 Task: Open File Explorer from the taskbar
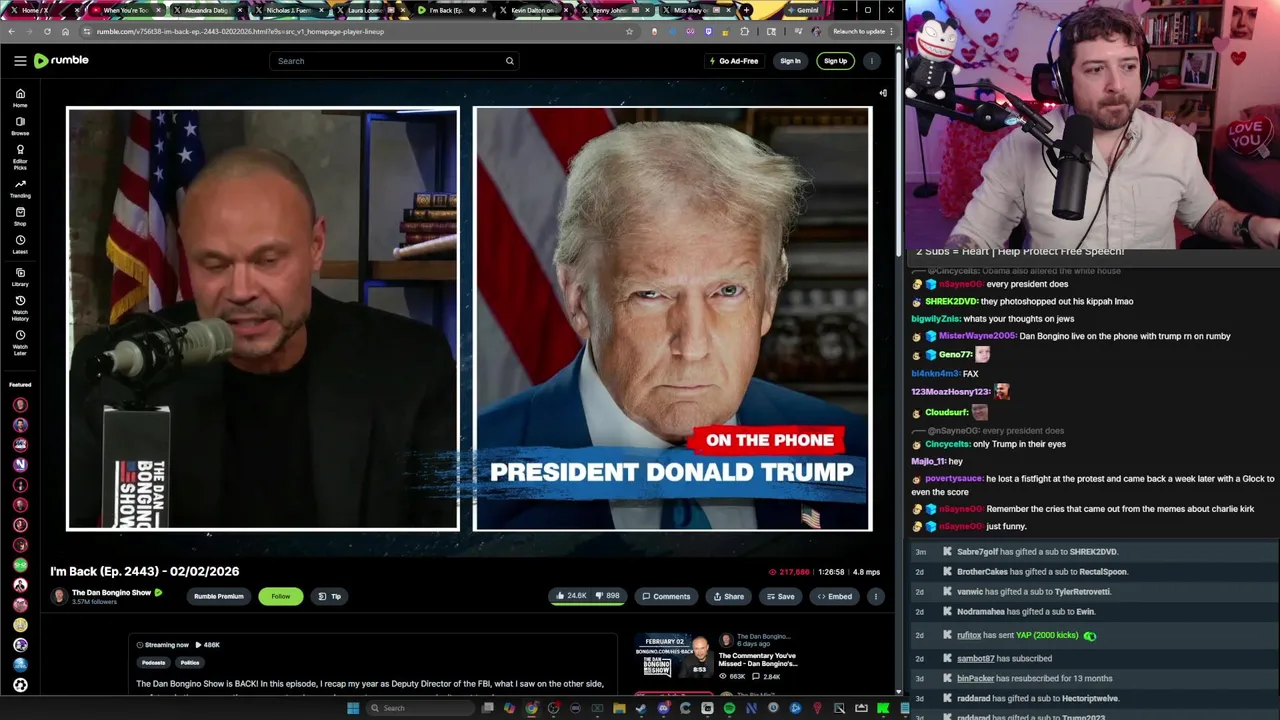click(619, 708)
